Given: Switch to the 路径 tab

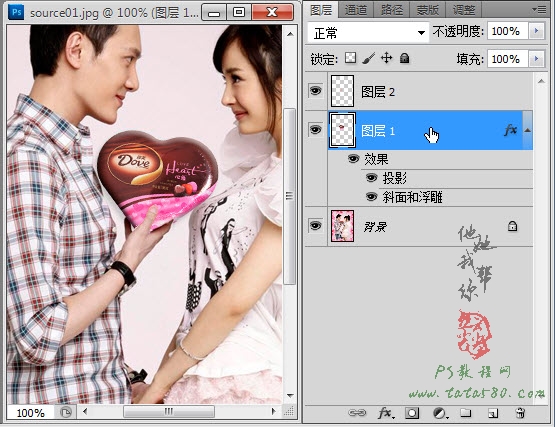Looking at the screenshot, I should [391, 10].
